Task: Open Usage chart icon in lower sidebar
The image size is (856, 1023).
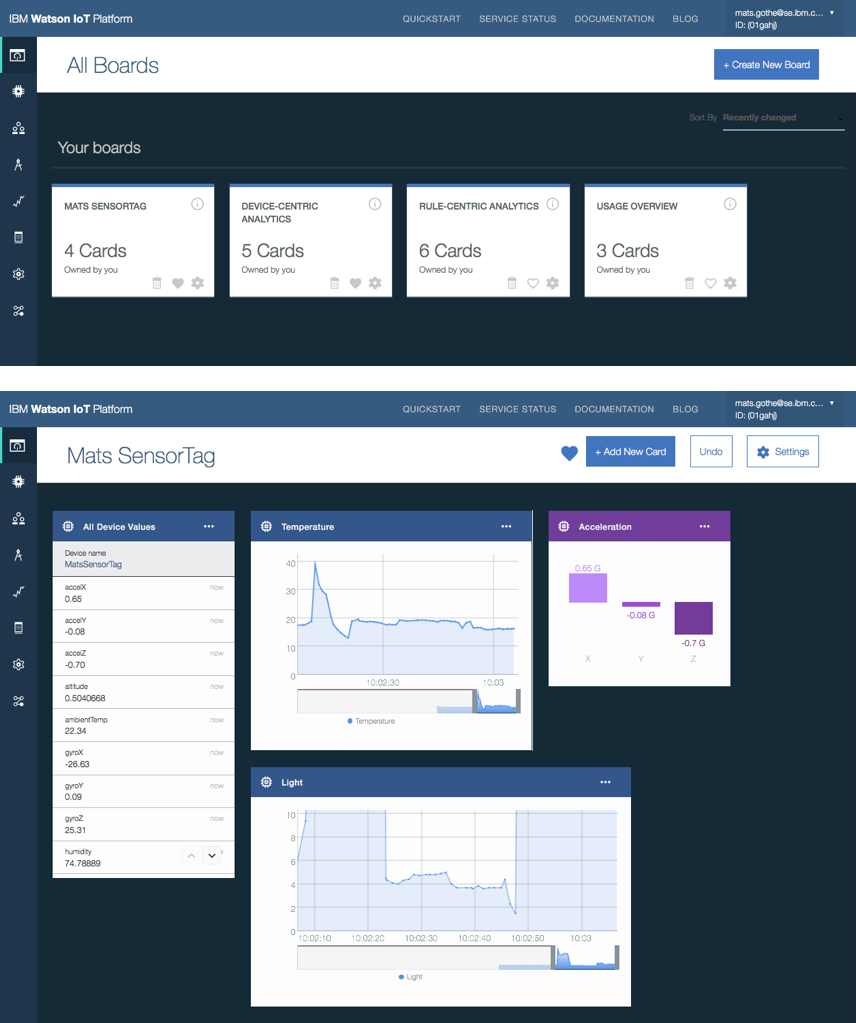Action: (x=18, y=591)
